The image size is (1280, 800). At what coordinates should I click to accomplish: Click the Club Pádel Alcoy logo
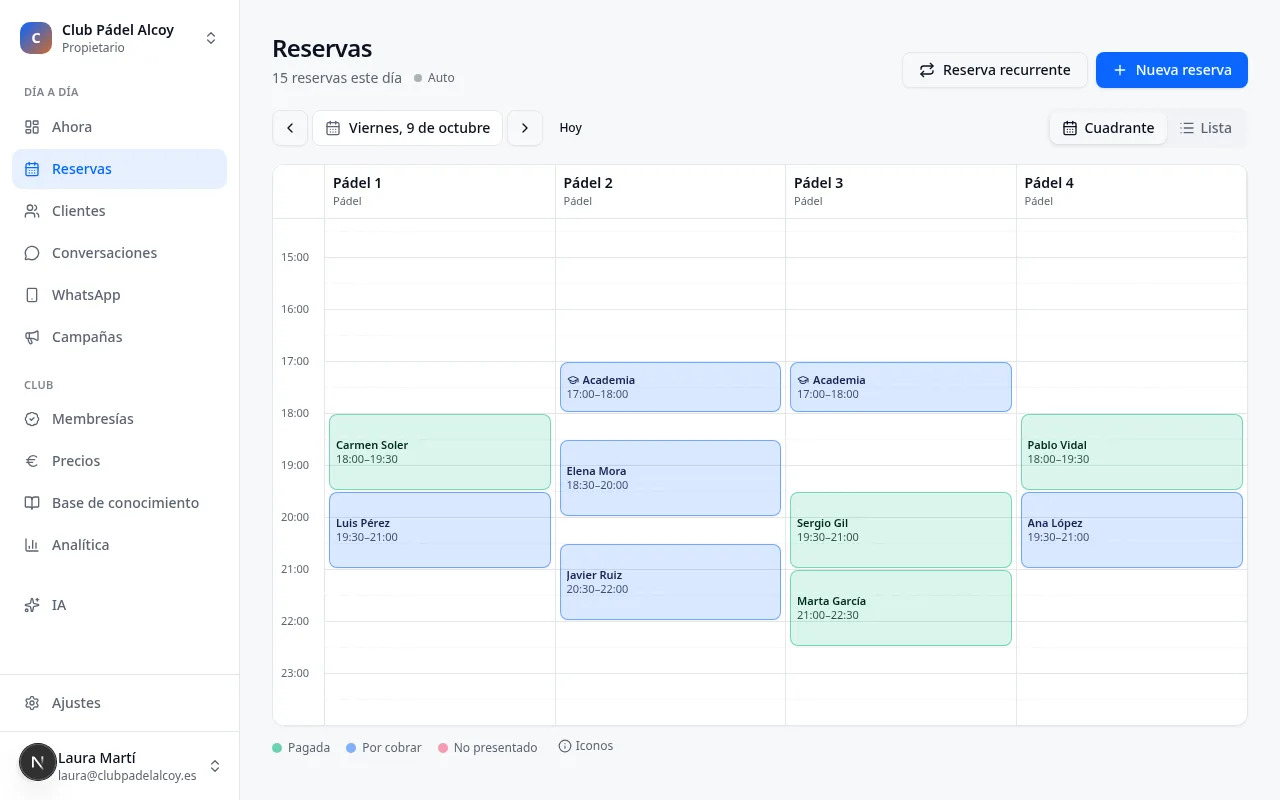pos(36,38)
